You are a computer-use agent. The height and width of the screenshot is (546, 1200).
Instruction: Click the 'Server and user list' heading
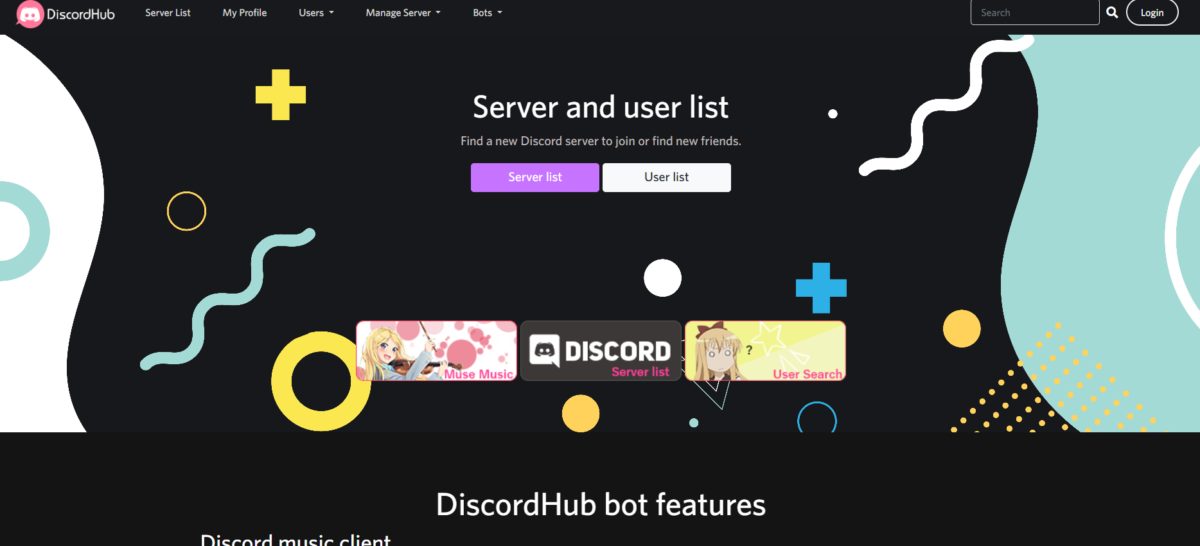coord(601,107)
